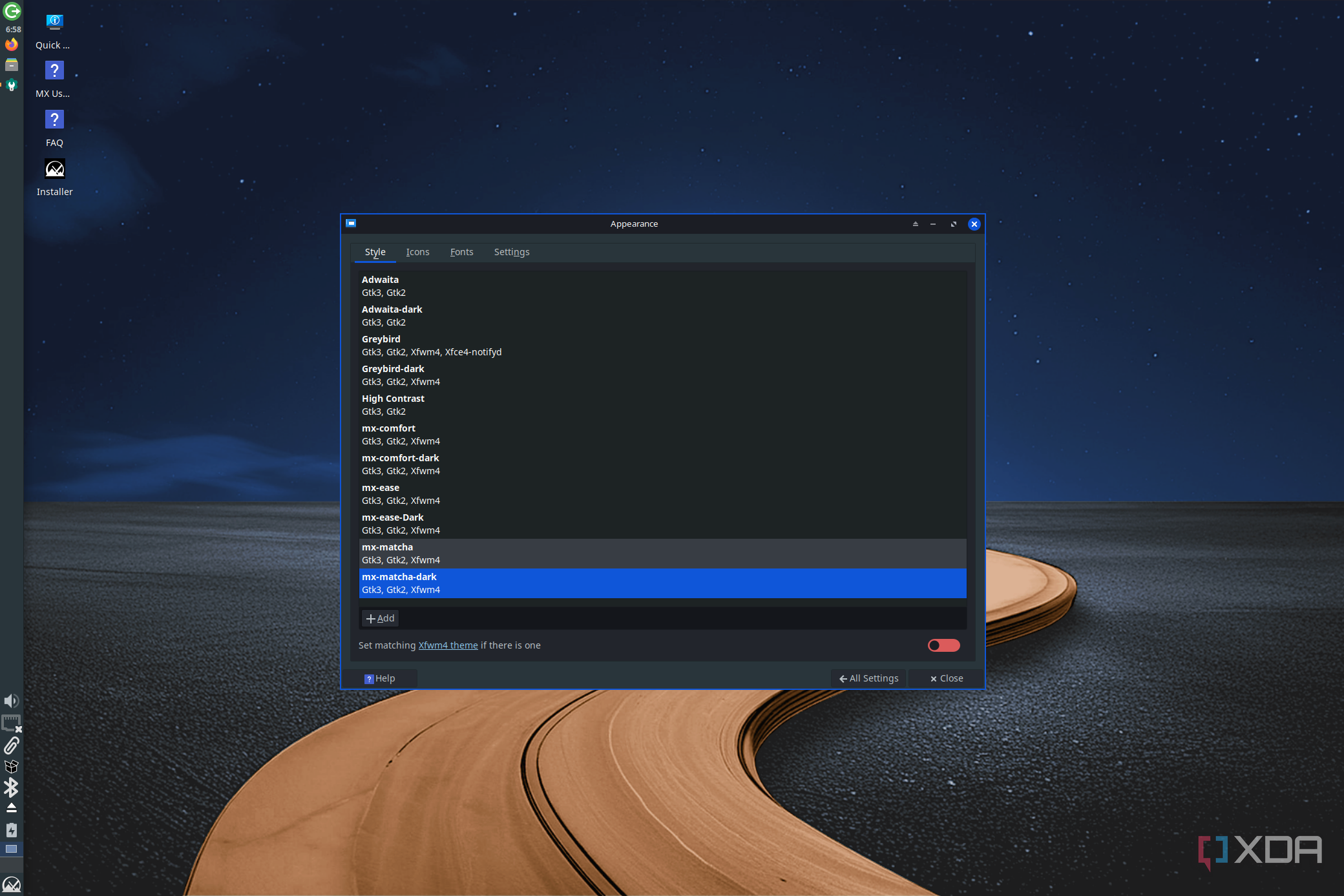Switch to the Fonts tab
1344x896 pixels.
[x=461, y=252]
